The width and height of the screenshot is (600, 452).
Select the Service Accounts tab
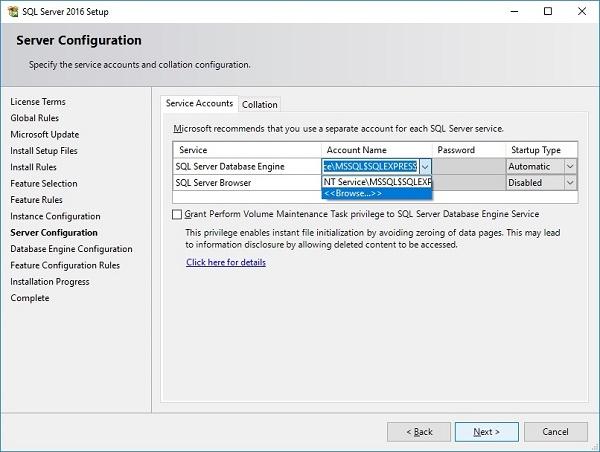coord(199,103)
